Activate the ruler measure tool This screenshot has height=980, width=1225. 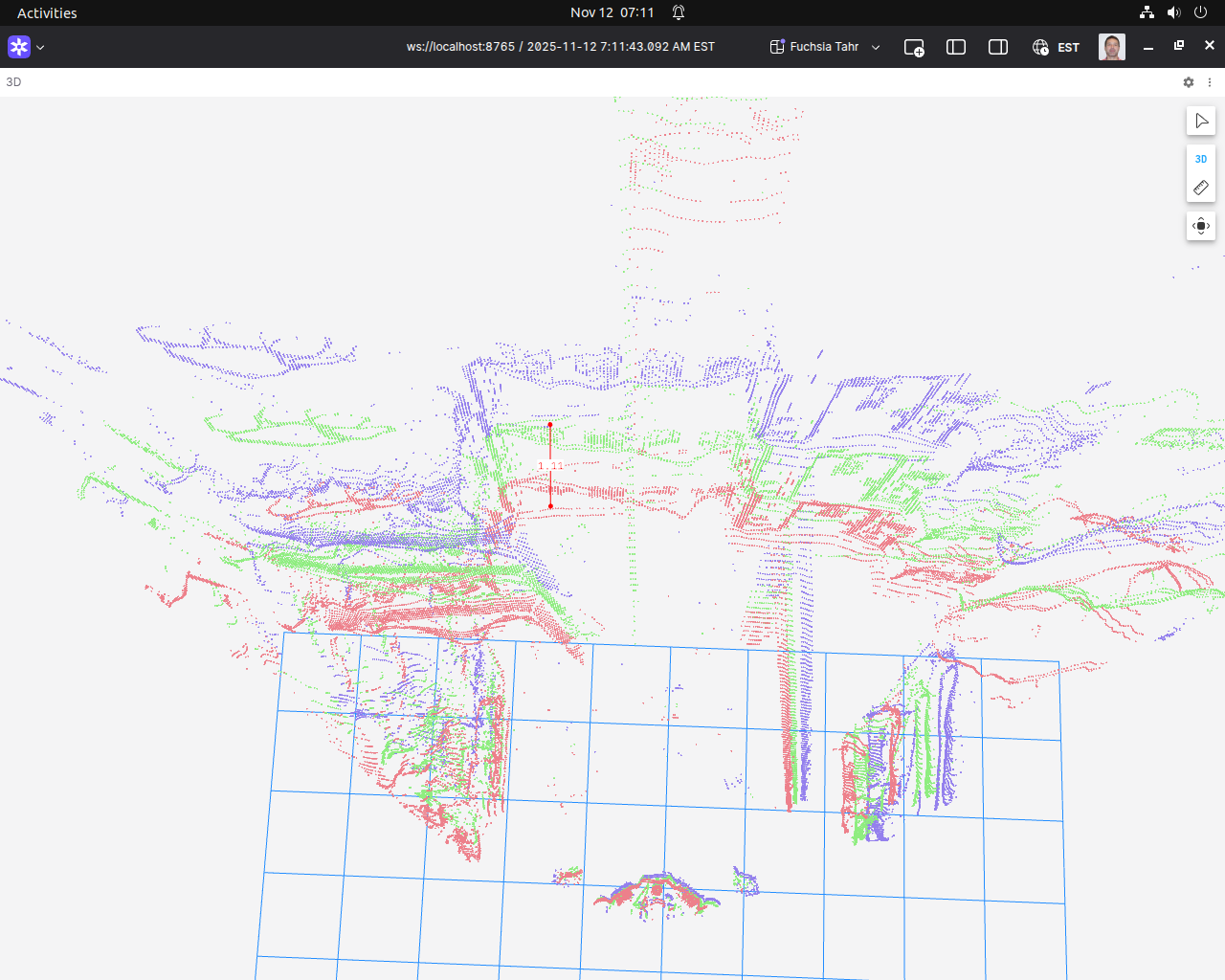click(1201, 188)
